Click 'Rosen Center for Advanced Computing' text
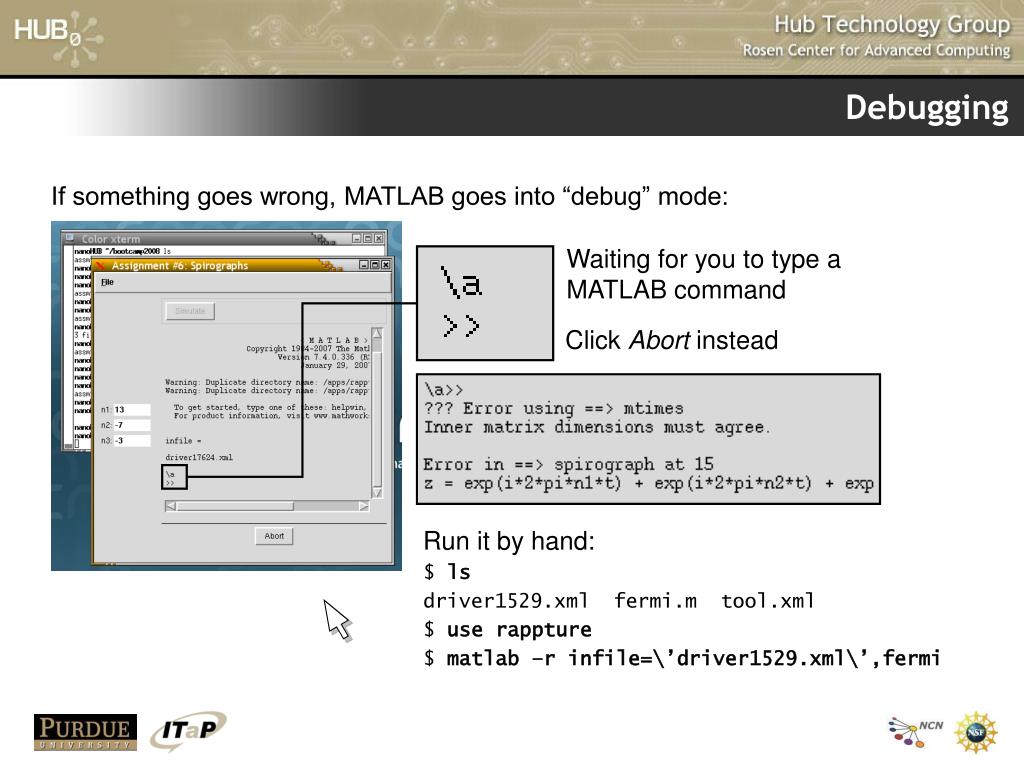Viewport: 1024px width, 768px height. click(876, 50)
